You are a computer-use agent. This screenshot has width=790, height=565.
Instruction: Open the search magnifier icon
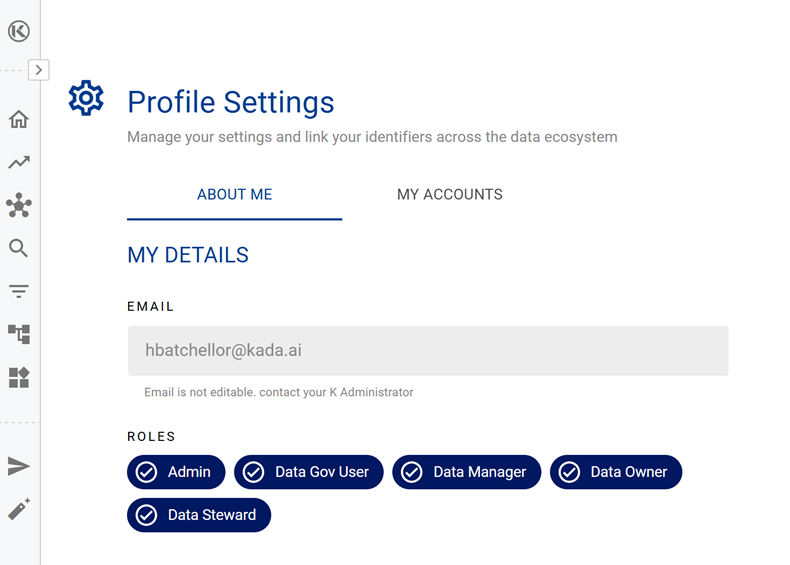pos(18,248)
